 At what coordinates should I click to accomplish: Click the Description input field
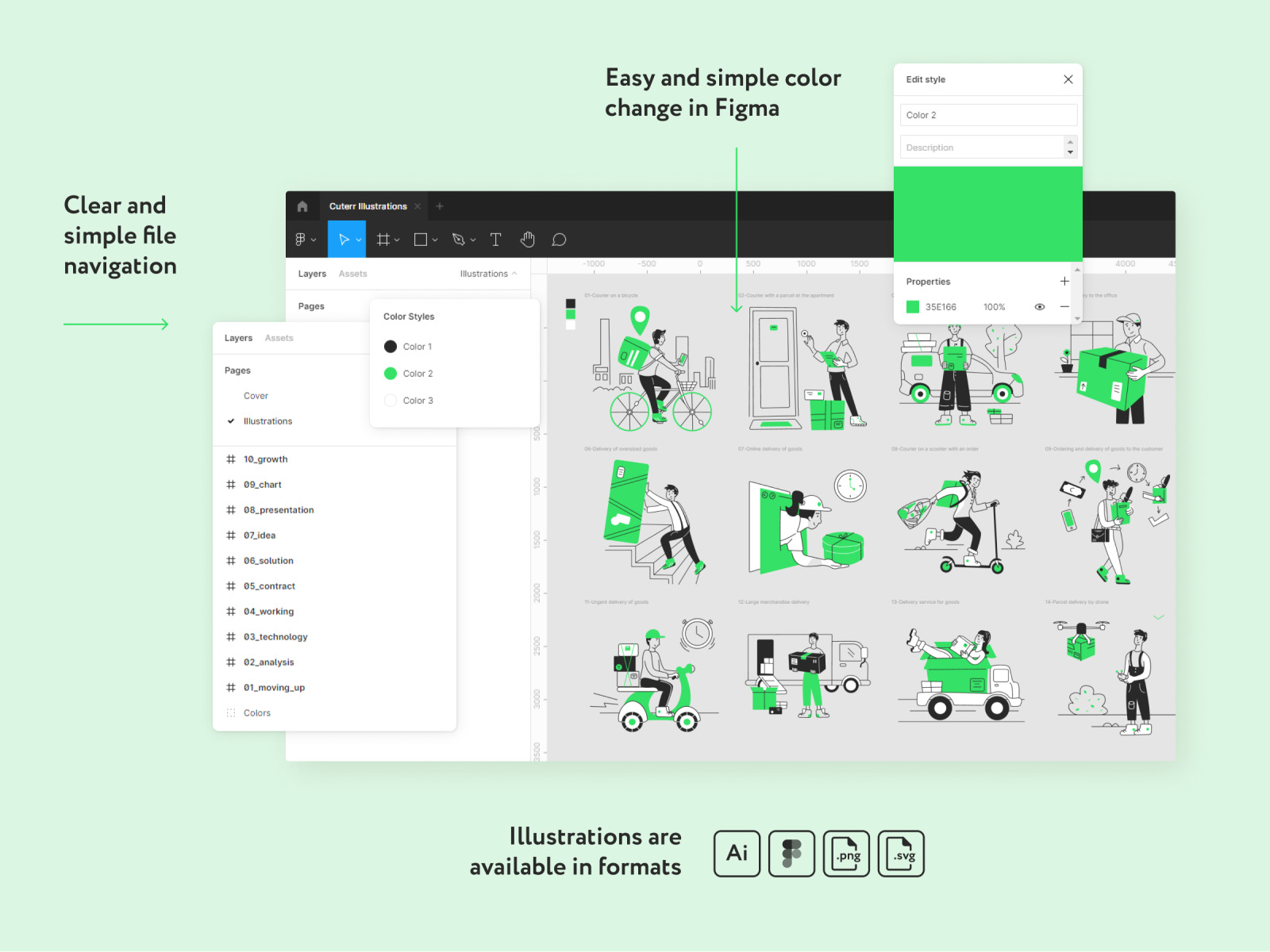[982, 148]
